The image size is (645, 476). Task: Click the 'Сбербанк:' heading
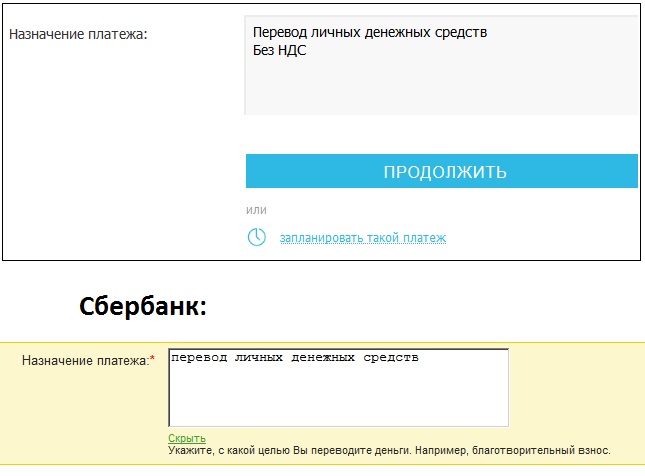coord(143,307)
